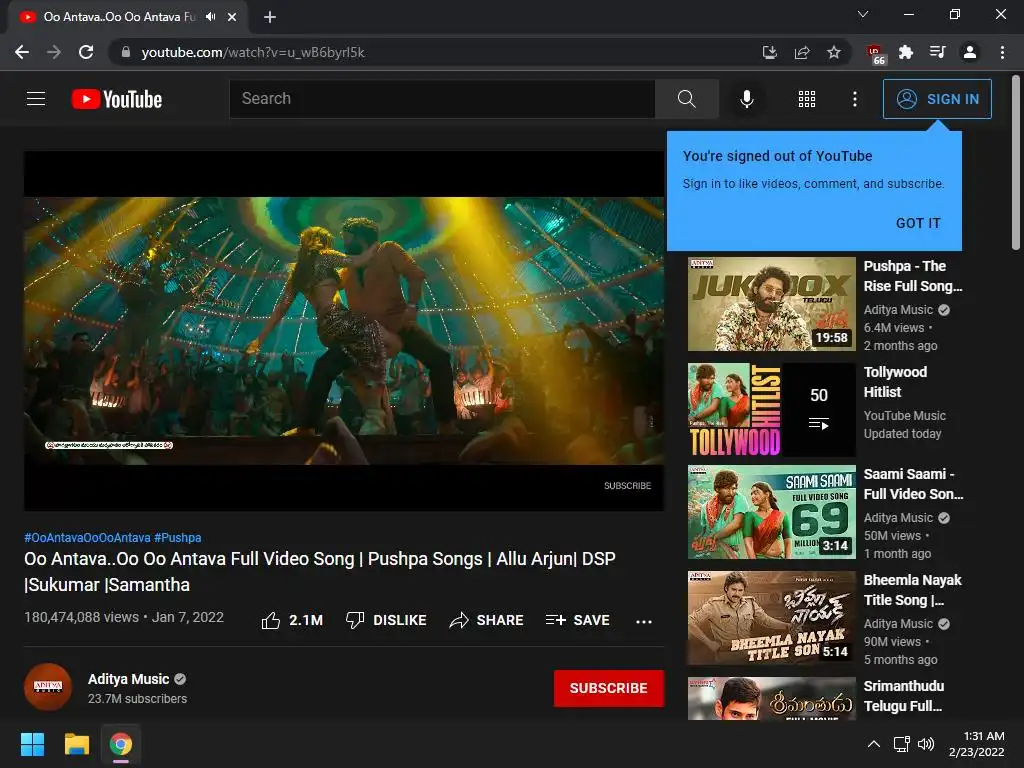
Task: Click the page vertical scrollbar thumb
Action: tap(1016, 163)
